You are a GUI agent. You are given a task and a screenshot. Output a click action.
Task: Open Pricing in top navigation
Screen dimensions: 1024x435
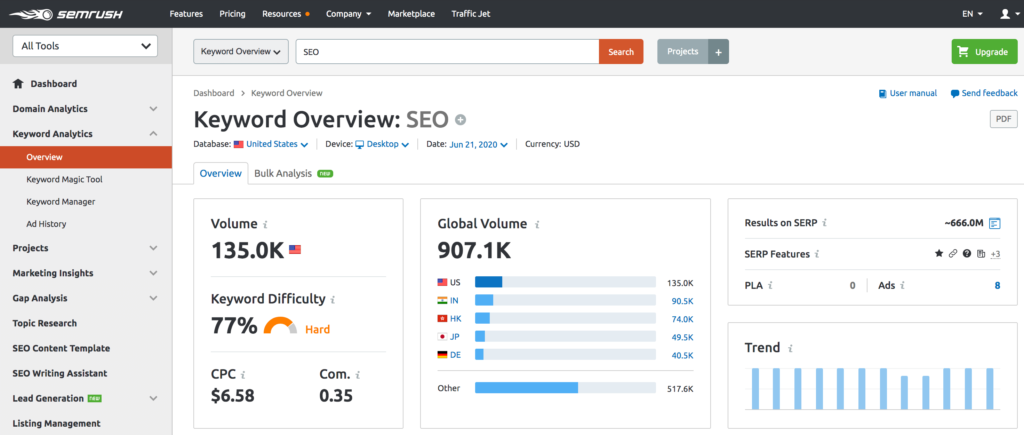tap(232, 14)
